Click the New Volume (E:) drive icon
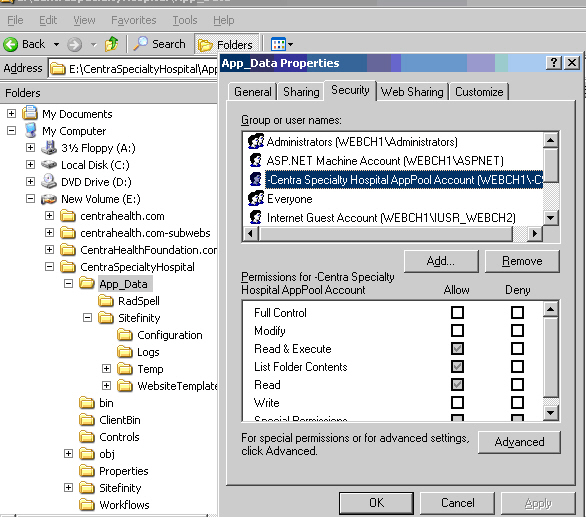The height and width of the screenshot is (517, 586). coord(49,199)
